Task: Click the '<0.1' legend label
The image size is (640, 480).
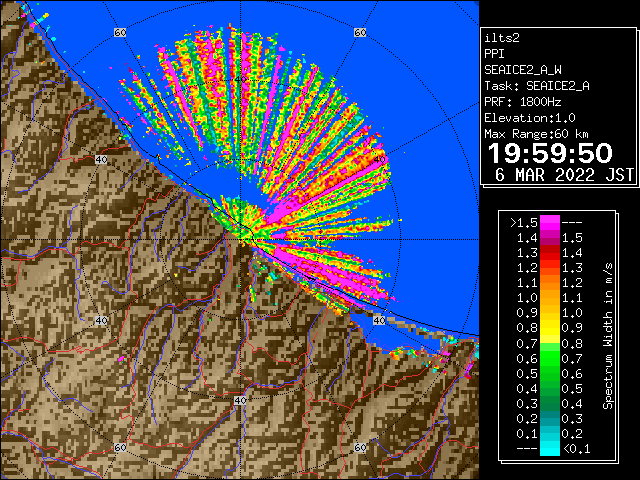Action: click(x=577, y=449)
